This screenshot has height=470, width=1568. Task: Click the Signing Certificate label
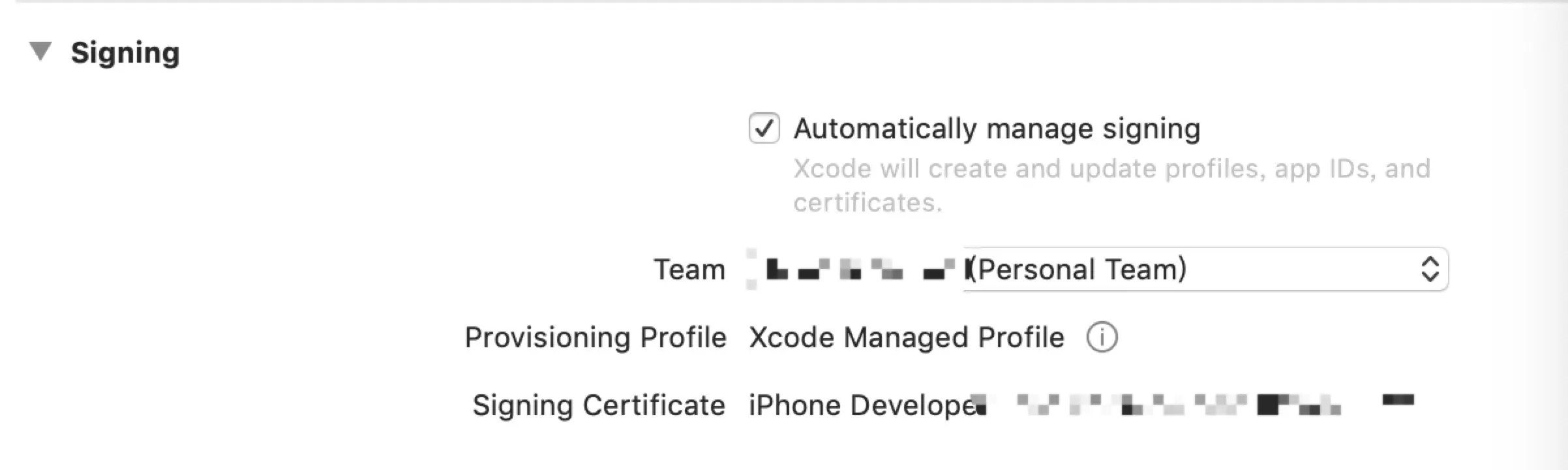tap(599, 405)
